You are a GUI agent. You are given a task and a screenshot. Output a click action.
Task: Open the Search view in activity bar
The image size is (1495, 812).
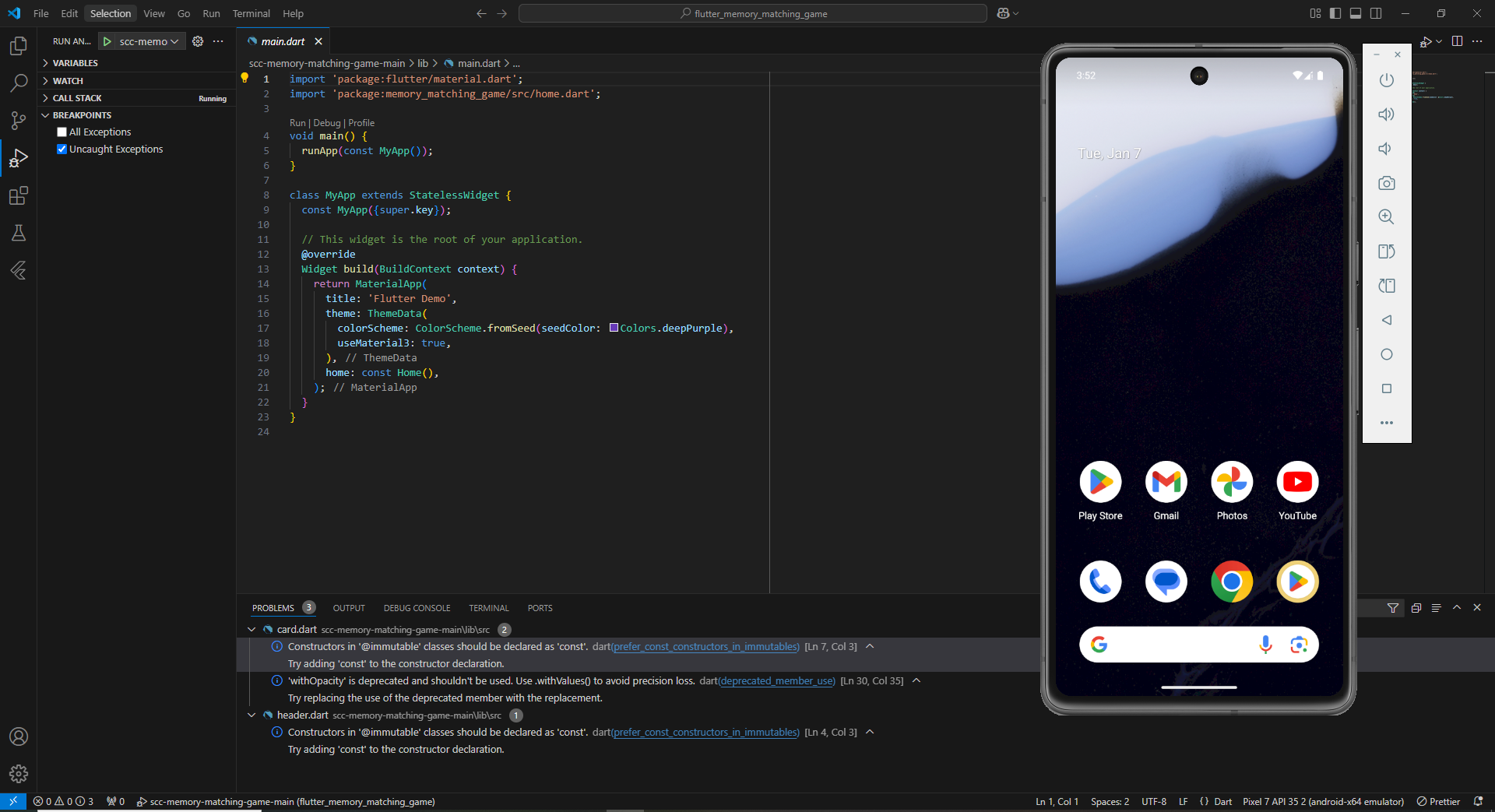(19, 83)
